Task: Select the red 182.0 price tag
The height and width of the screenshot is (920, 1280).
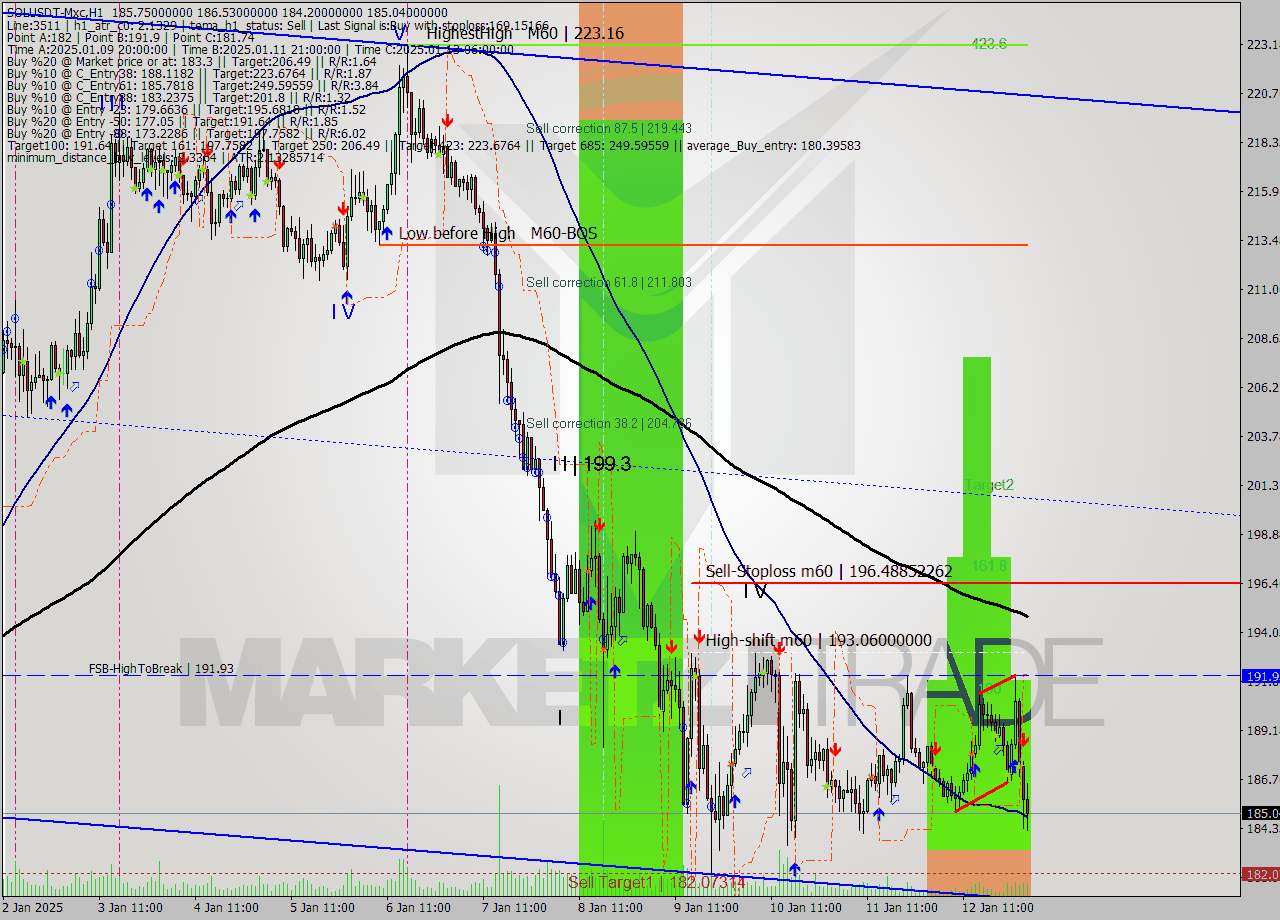Action: tap(1262, 874)
